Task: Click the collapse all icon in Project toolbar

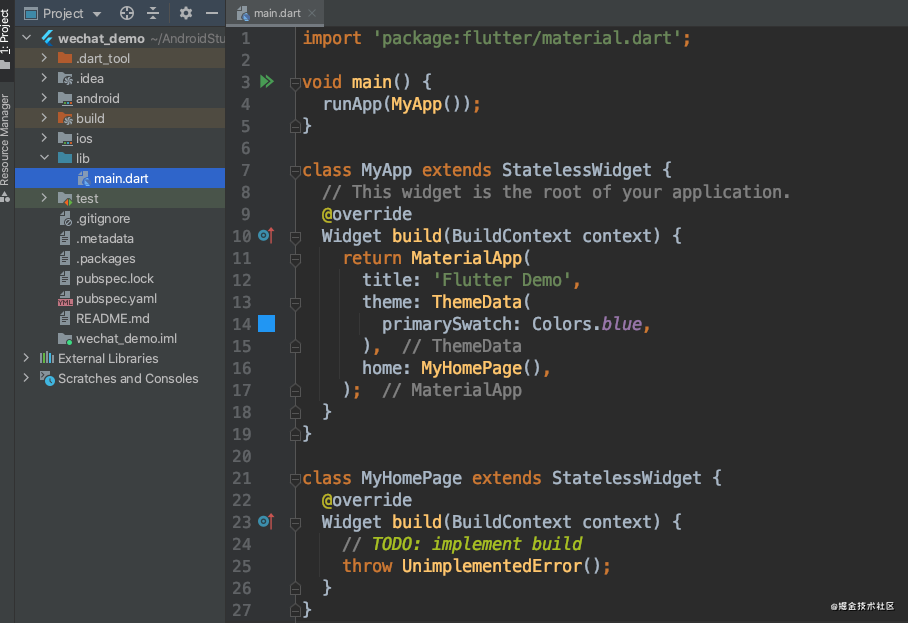Action: point(153,13)
